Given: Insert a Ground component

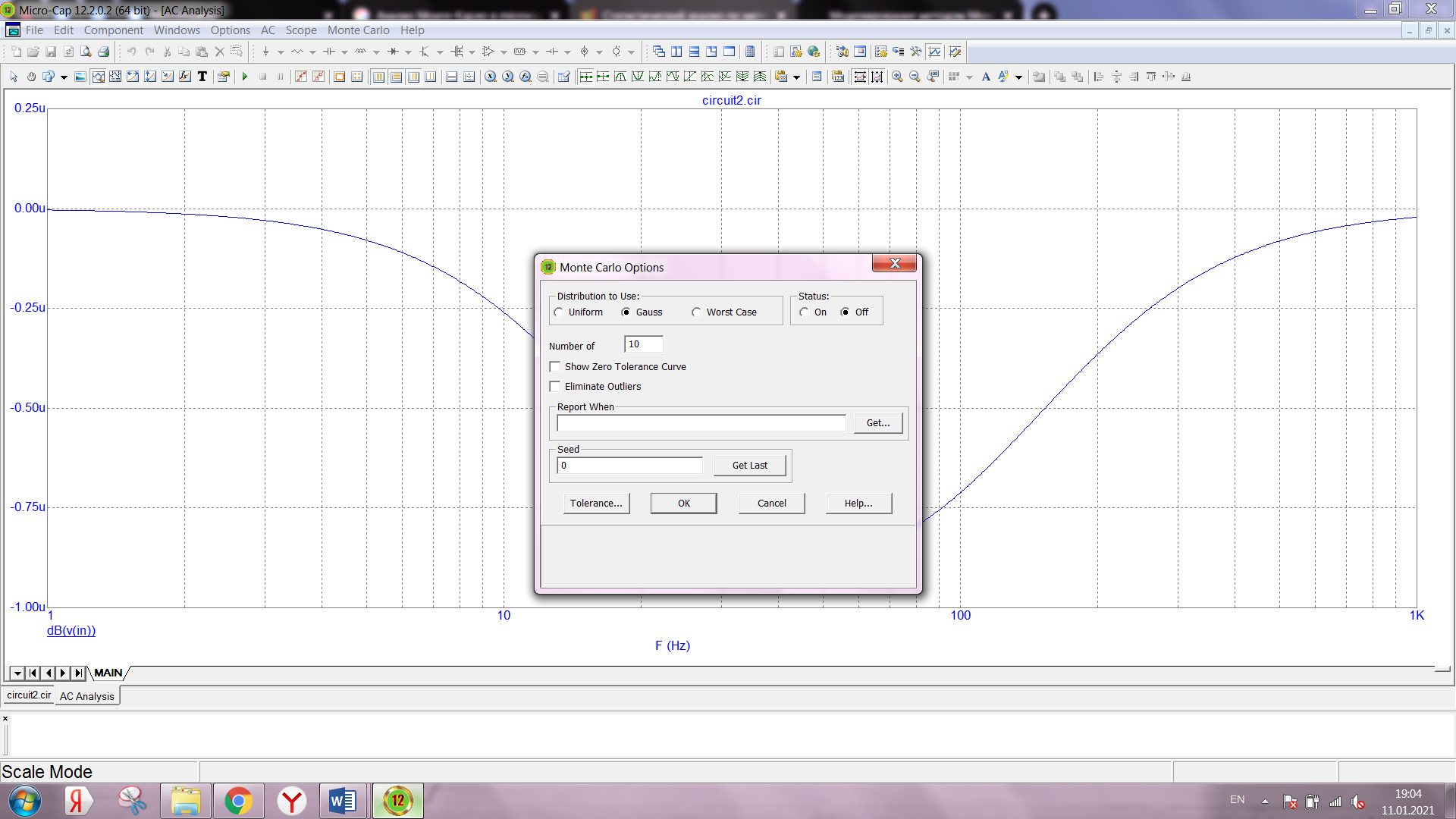Looking at the screenshot, I should (x=265, y=52).
